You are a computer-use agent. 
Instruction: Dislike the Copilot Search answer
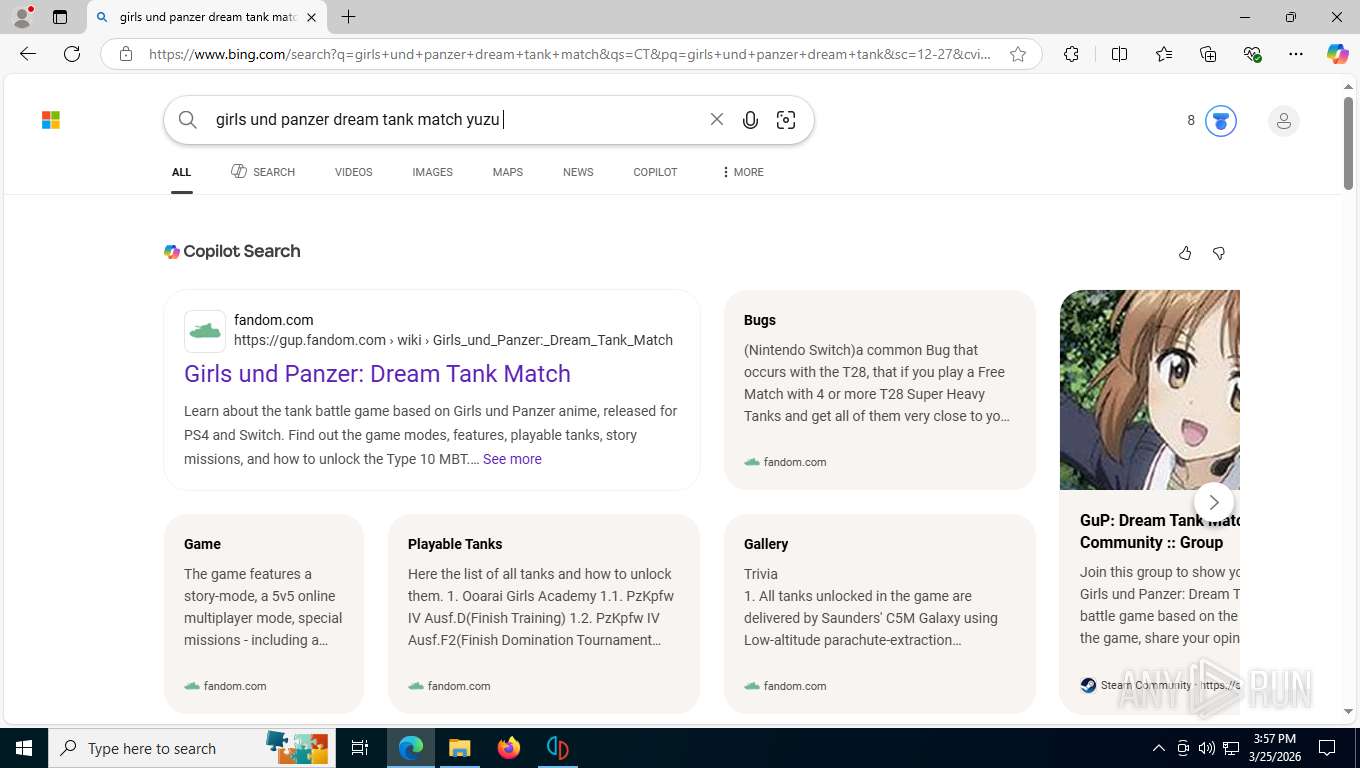(x=1218, y=253)
